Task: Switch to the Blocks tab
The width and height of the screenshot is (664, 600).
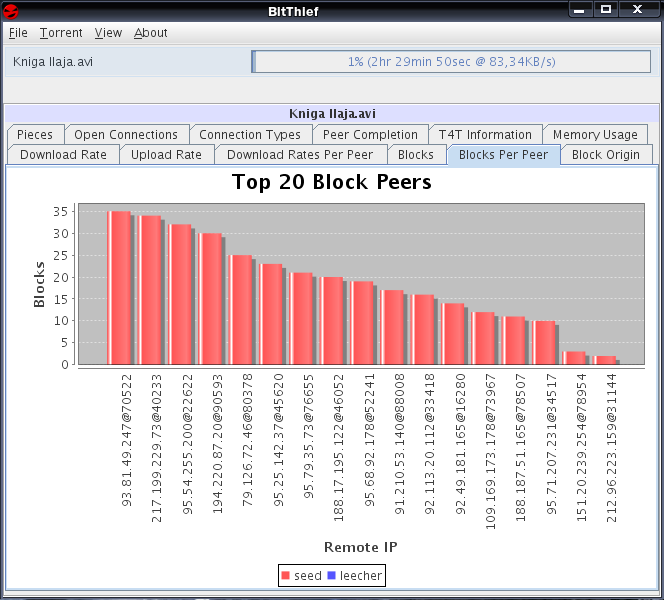Action: tap(416, 155)
